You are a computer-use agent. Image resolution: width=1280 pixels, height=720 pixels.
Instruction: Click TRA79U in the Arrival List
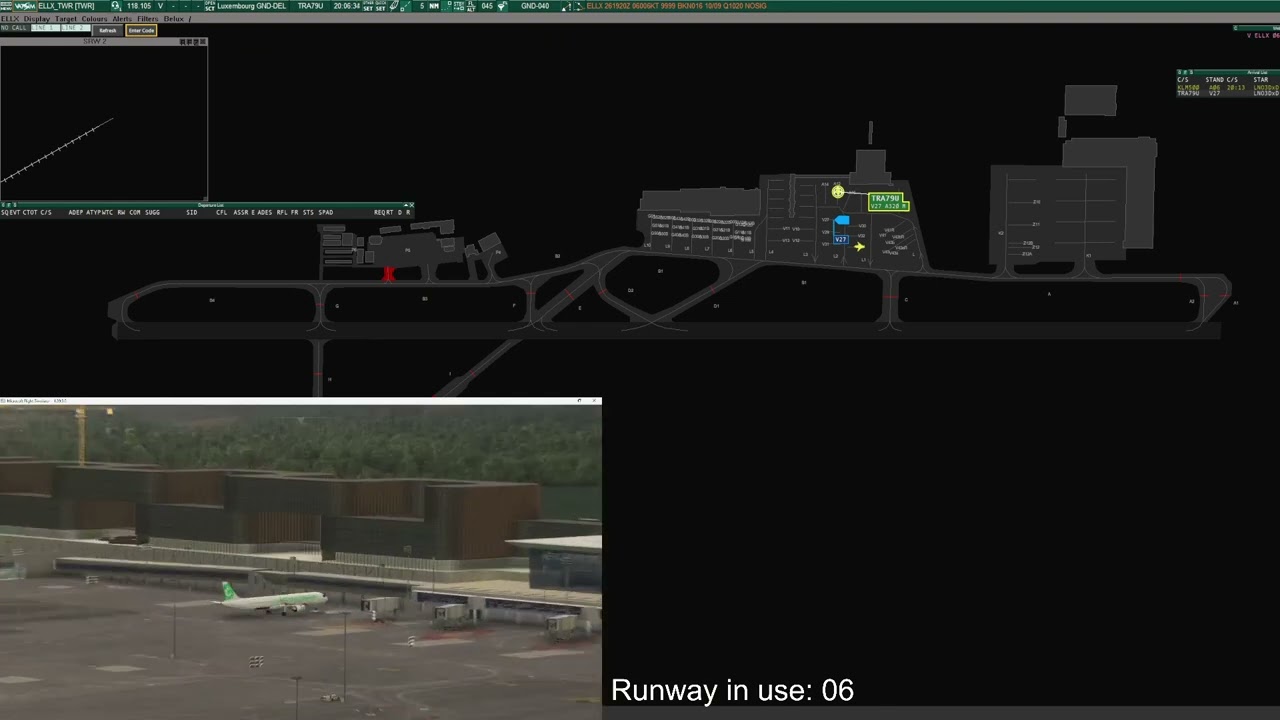pos(1188,93)
